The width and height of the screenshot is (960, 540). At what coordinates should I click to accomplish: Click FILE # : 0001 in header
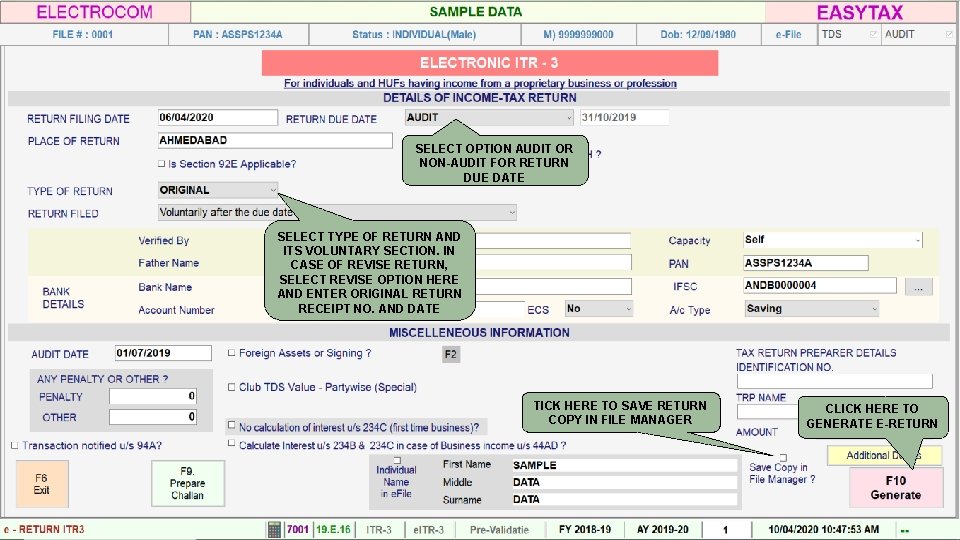click(x=83, y=34)
